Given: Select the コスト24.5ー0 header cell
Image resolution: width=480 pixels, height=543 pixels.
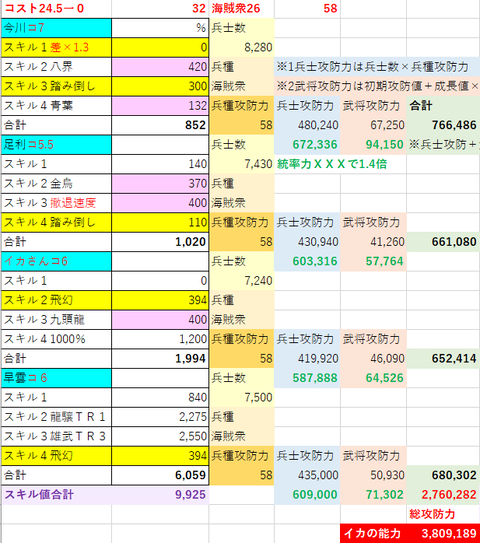Looking at the screenshot, I should pyautogui.click(x=56, y=9).
